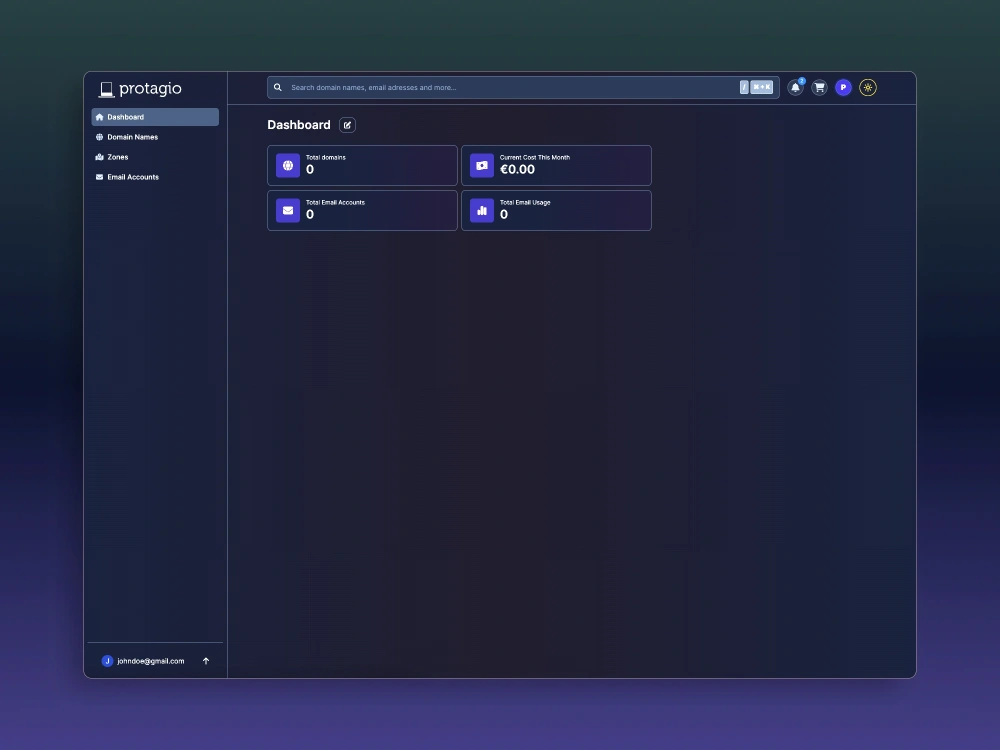
Task: Click johndoe@gmail.com account label
Action: [x=151, y=661]
